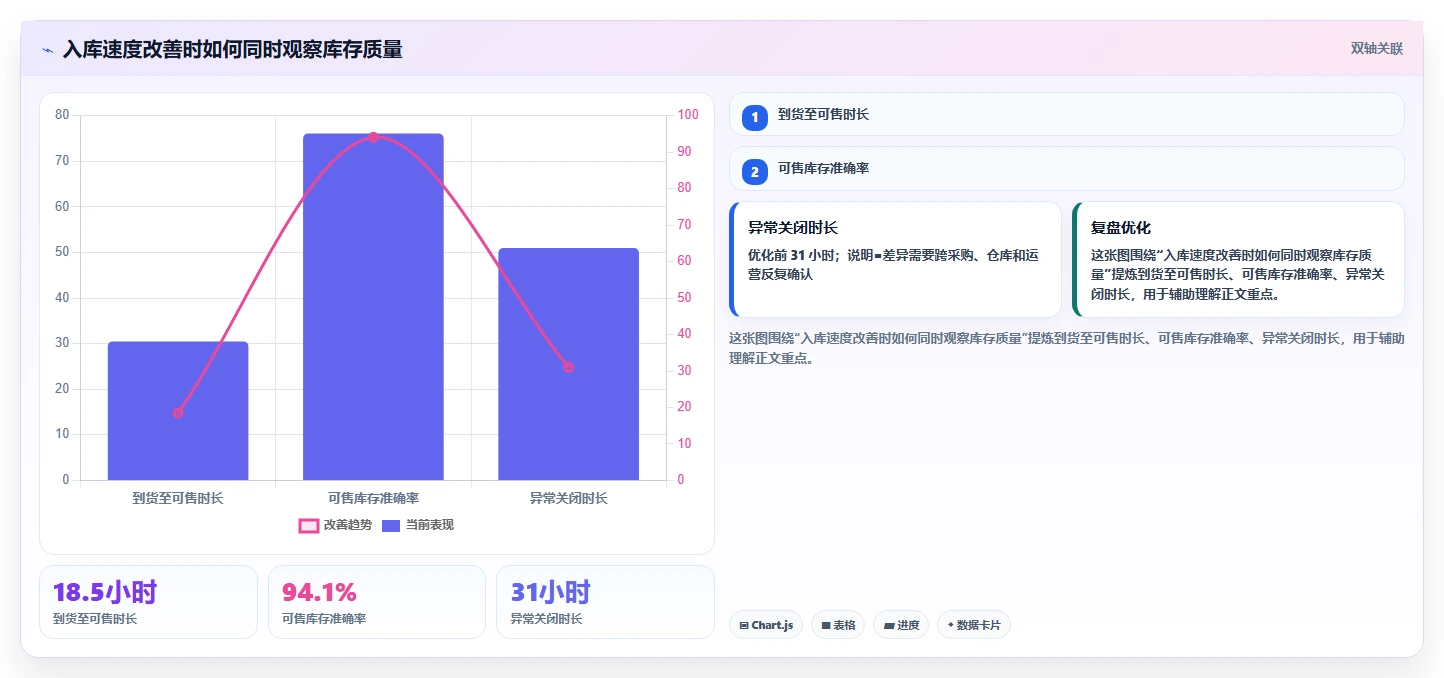Click the number 1 badge

pos(755,118)
